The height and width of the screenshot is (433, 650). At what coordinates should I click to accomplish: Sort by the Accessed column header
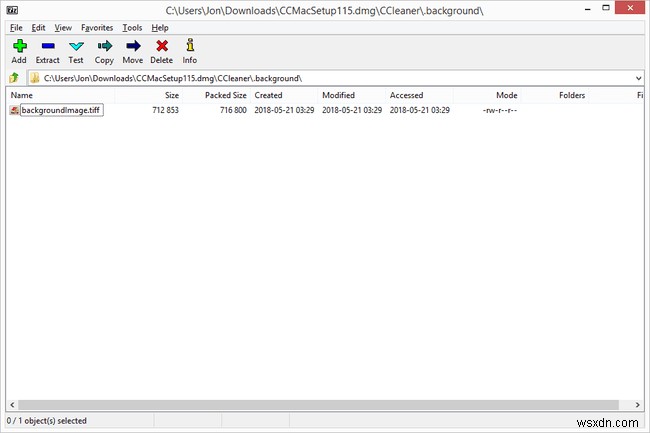click(x=419, y=95)
